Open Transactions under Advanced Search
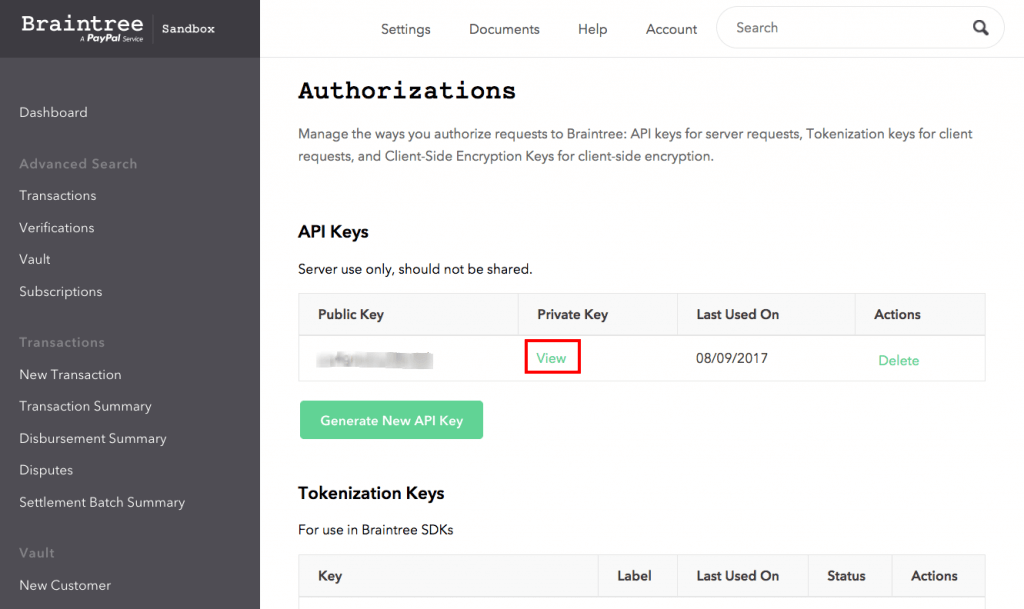Image resolution: width=1024 pixels, height=609 pixels. click(x=57, y=195)
